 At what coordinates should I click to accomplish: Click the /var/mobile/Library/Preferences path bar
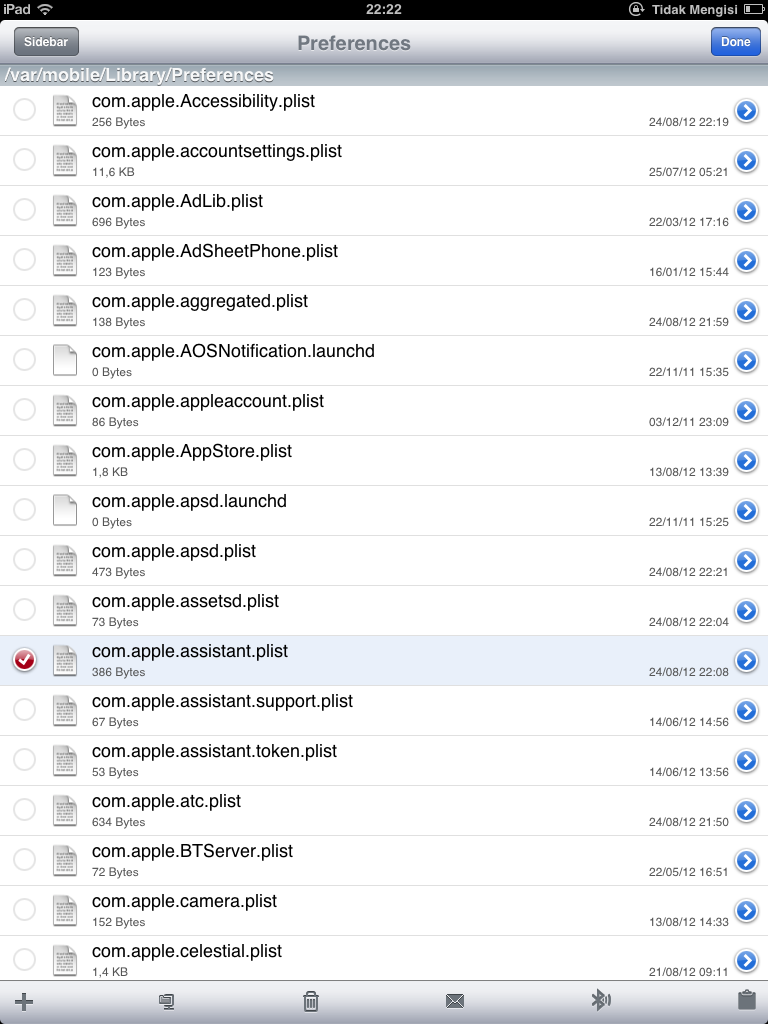[x=140, y=75]
